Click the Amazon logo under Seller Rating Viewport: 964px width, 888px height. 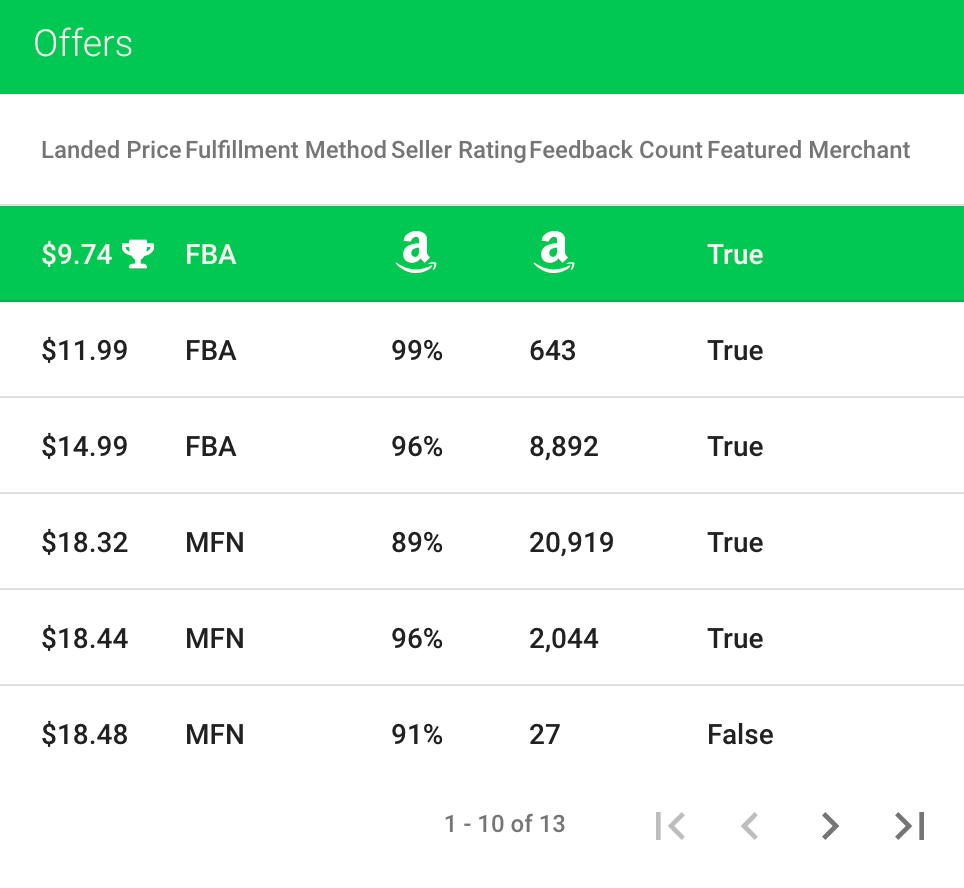pyautogui.click(x=416, y=253)
